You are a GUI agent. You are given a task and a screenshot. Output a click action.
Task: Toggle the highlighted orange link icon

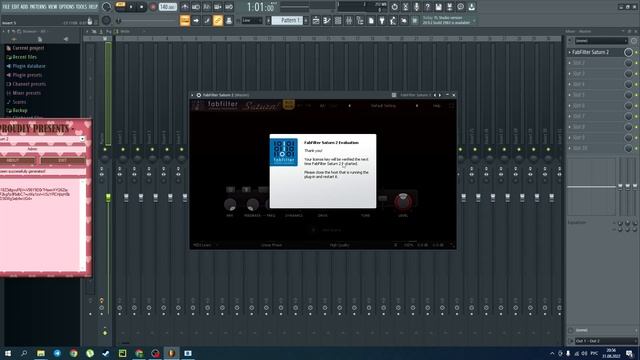pyautogui.click(x=218, y=20)
